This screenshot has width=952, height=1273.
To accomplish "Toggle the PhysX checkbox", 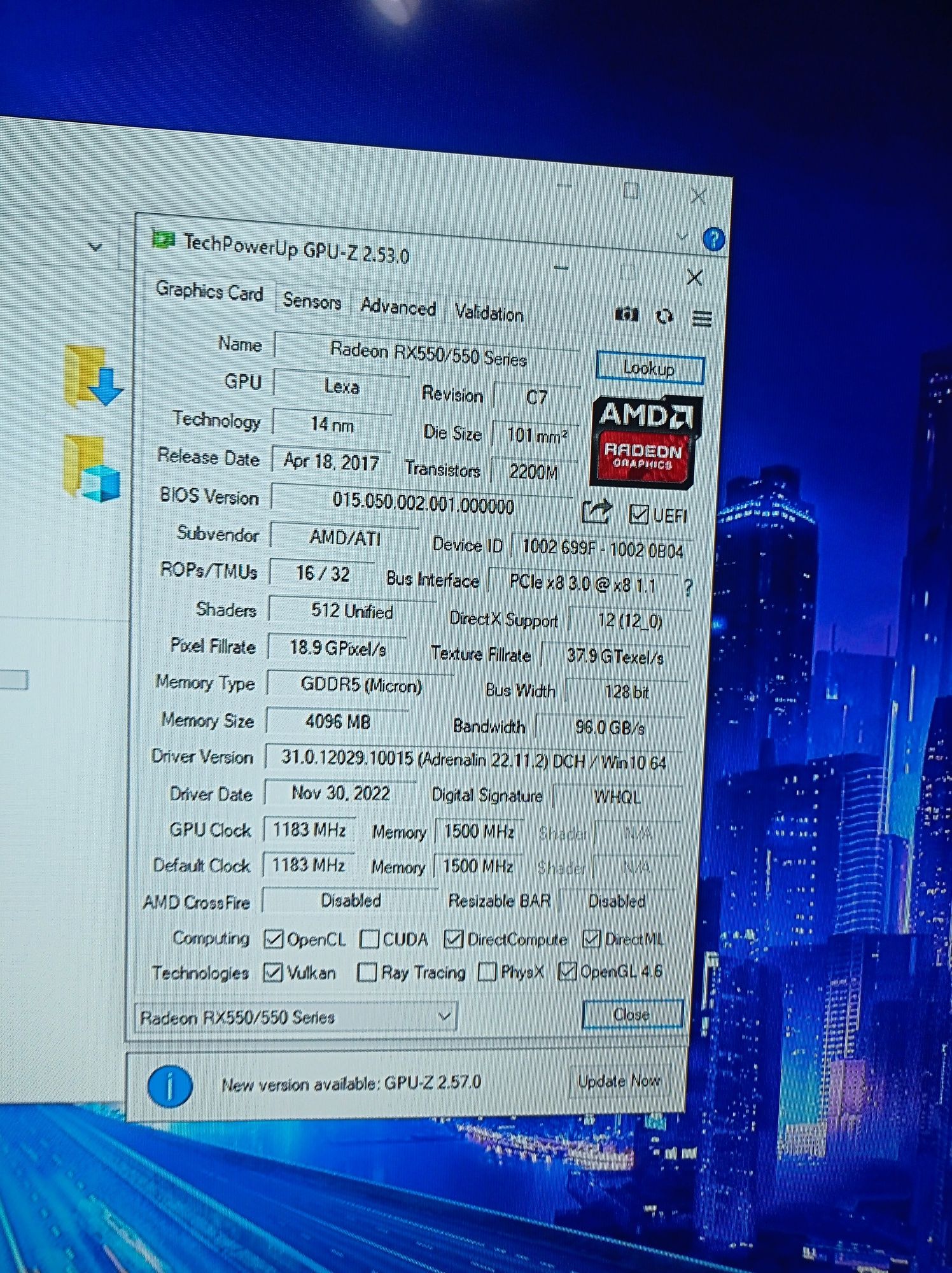I will [487, 971].
